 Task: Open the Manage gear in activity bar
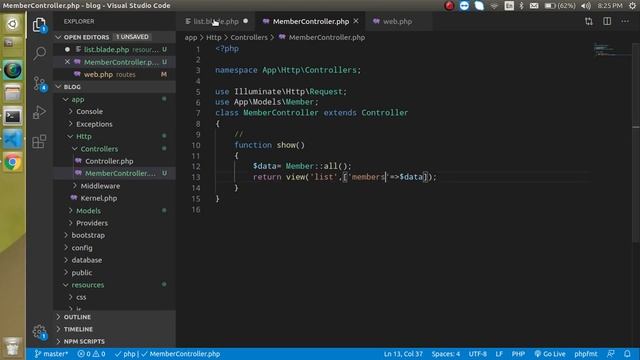(x=39, y=332)
